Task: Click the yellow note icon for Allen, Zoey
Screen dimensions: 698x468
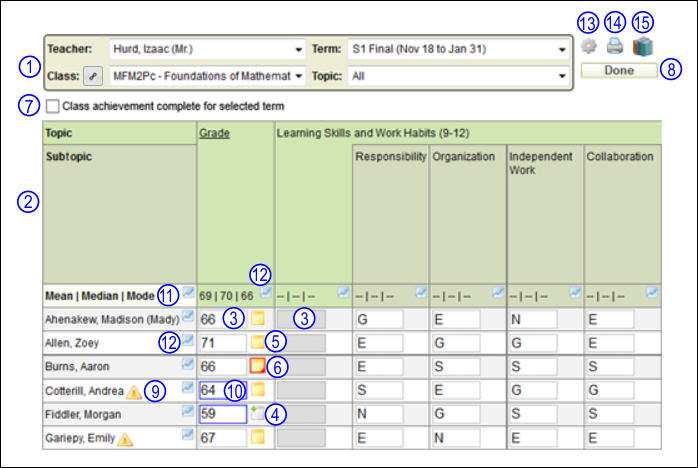Action: (257, 343)
